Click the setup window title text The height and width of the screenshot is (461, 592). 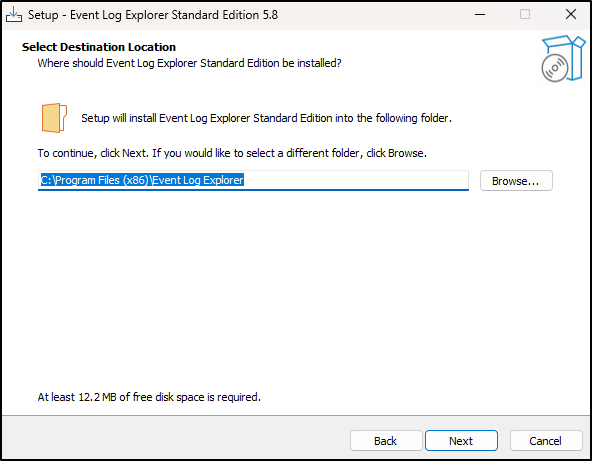[x=153, y=15]
